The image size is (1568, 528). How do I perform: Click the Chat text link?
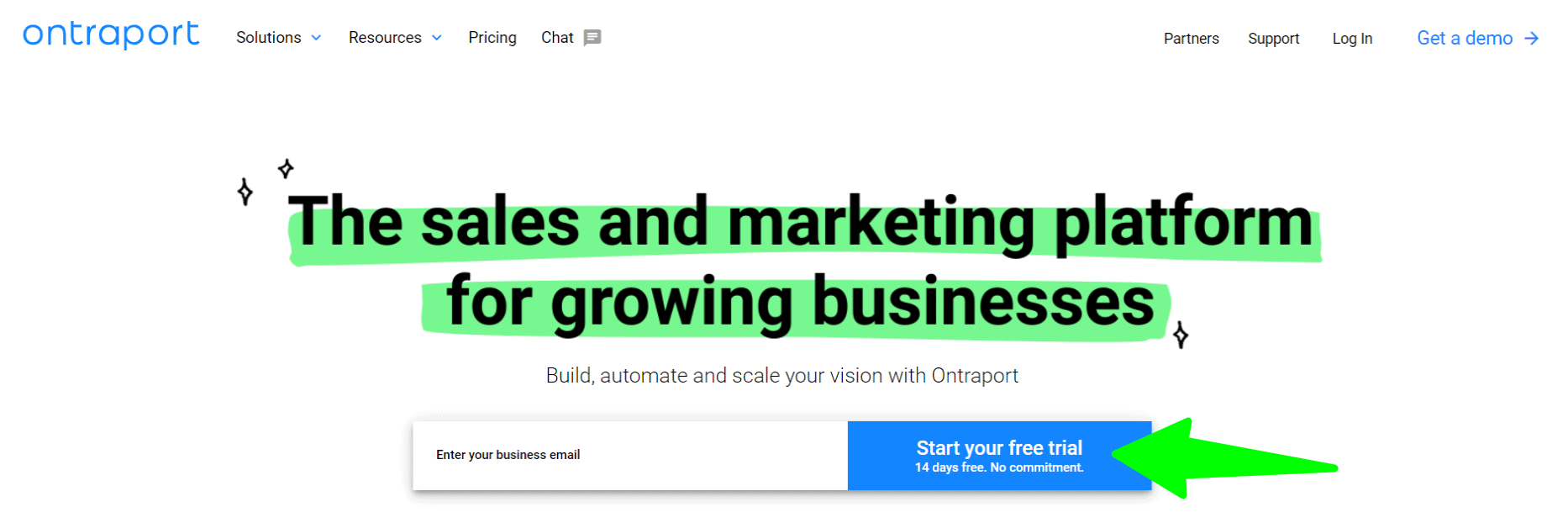(557, 38)
